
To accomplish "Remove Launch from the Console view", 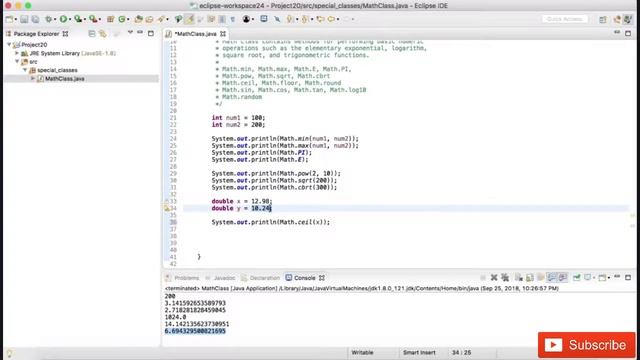I will tap(494, 278).
